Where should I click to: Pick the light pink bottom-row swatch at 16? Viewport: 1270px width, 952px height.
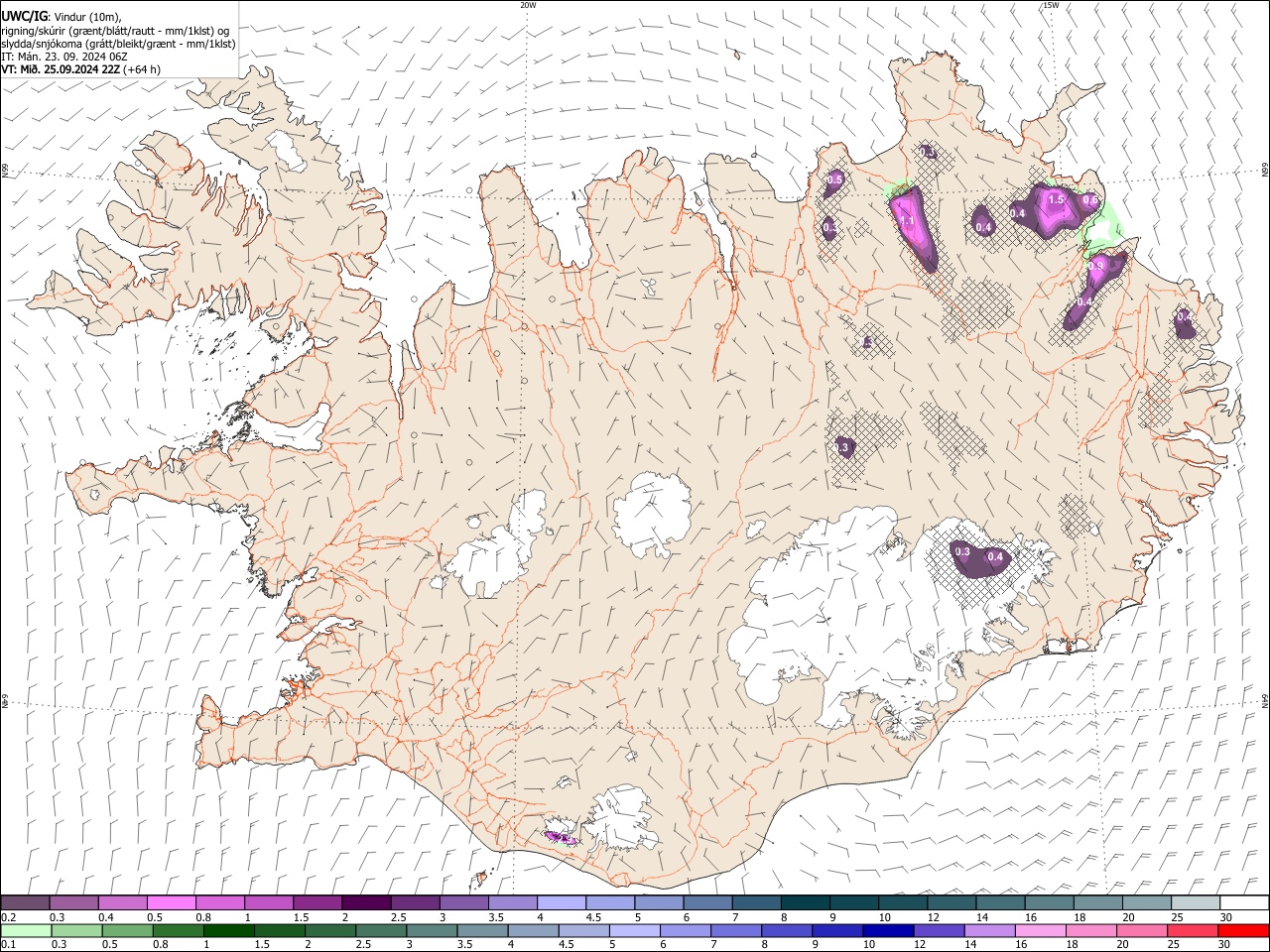coord(1040,930)
